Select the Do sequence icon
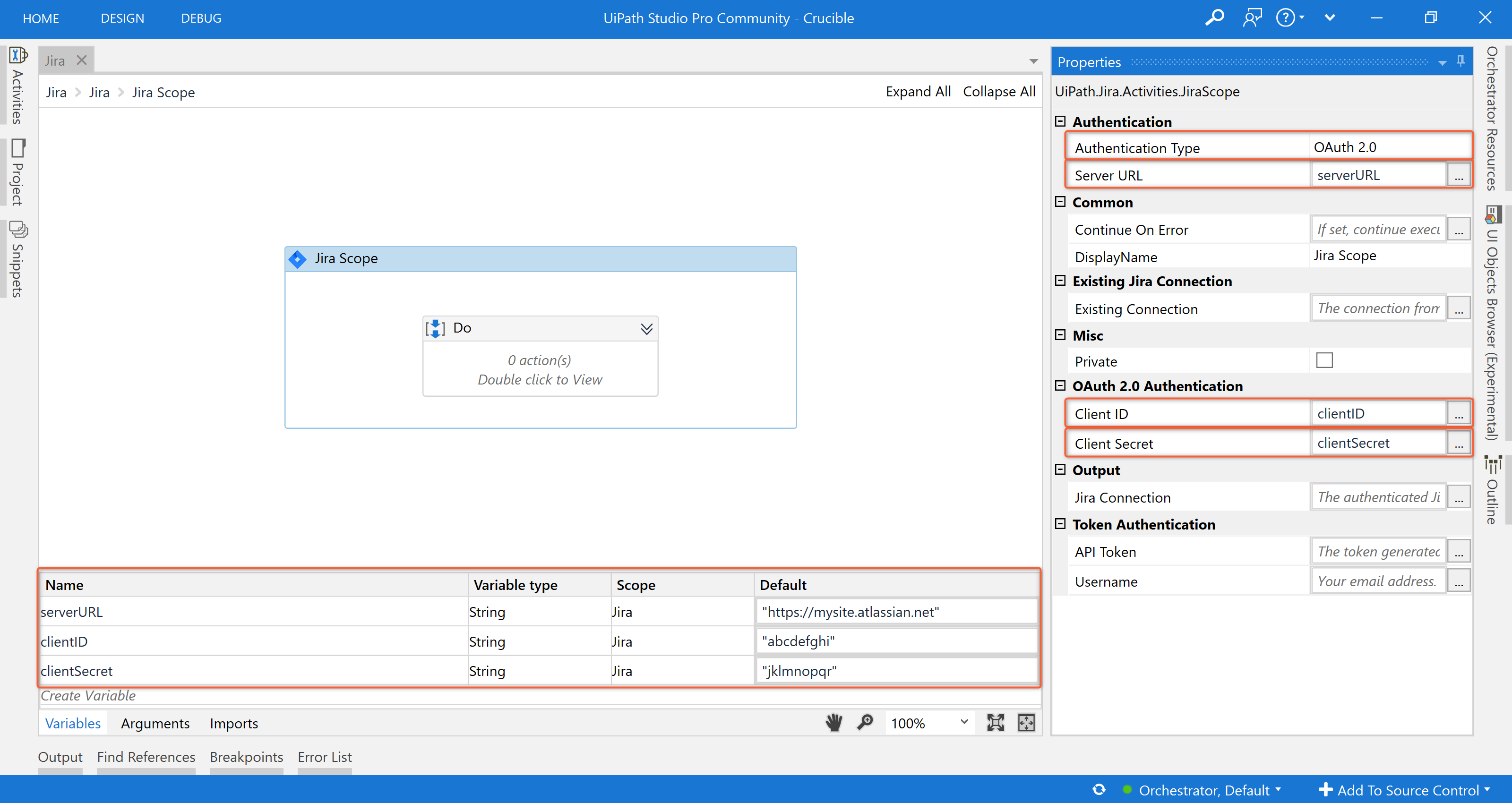The width and height of the screenshot is (1512, 803). (x=435, y=328)
